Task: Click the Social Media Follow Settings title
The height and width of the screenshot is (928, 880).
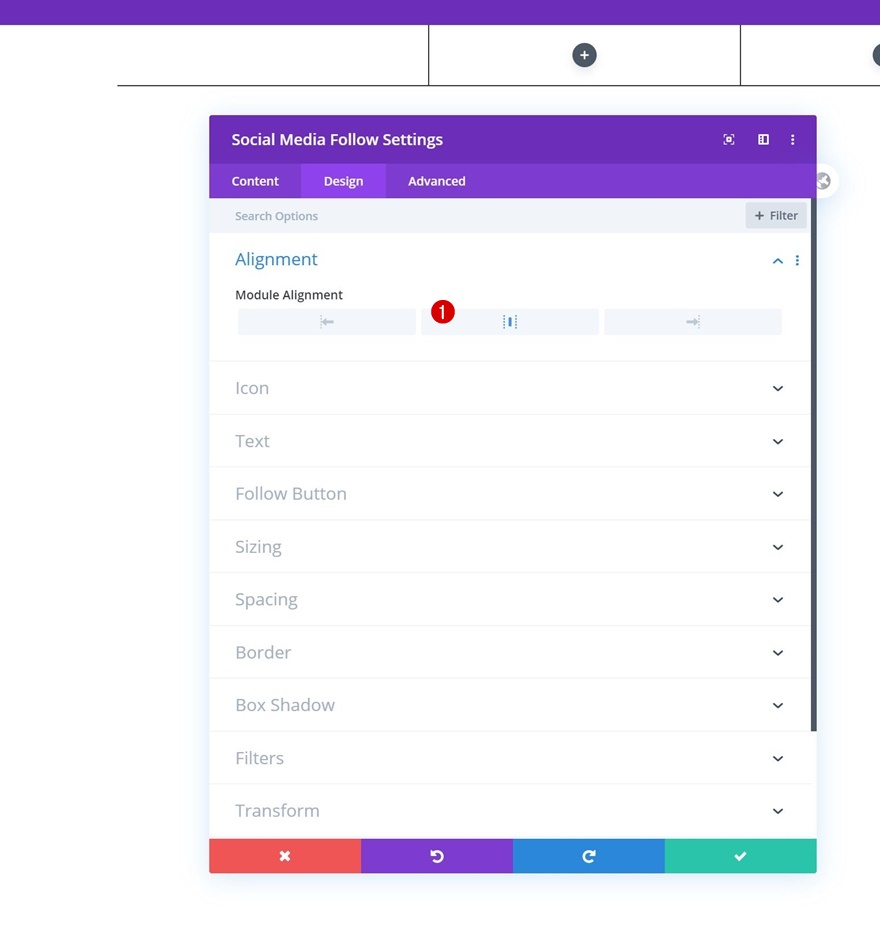Action: pos(337,140)
